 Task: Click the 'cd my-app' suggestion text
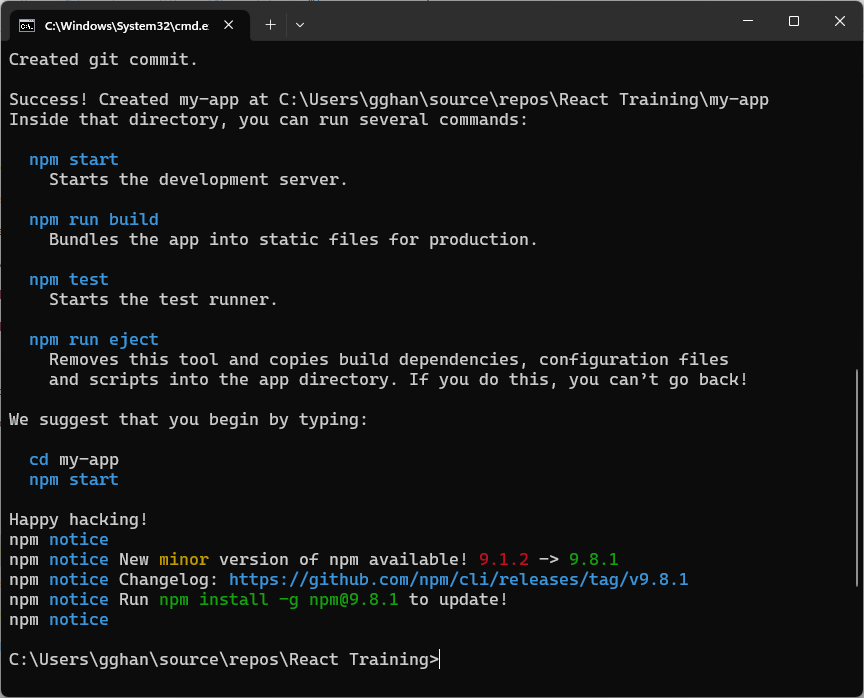click(x=73, y=459)
